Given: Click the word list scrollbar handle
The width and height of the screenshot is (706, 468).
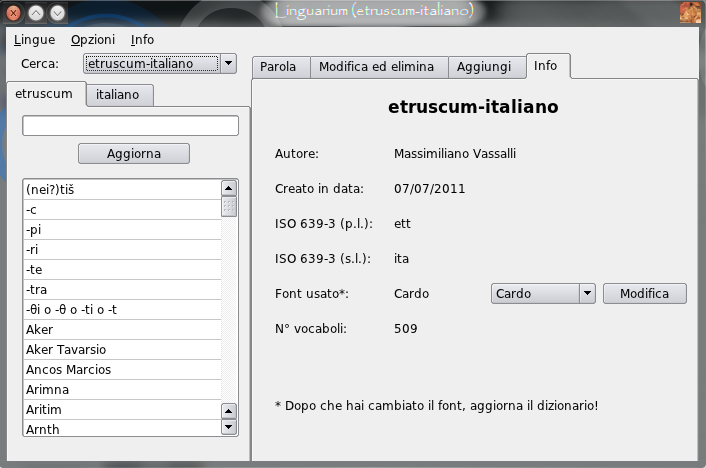Looking at the screenshot, I should (229, 206).
